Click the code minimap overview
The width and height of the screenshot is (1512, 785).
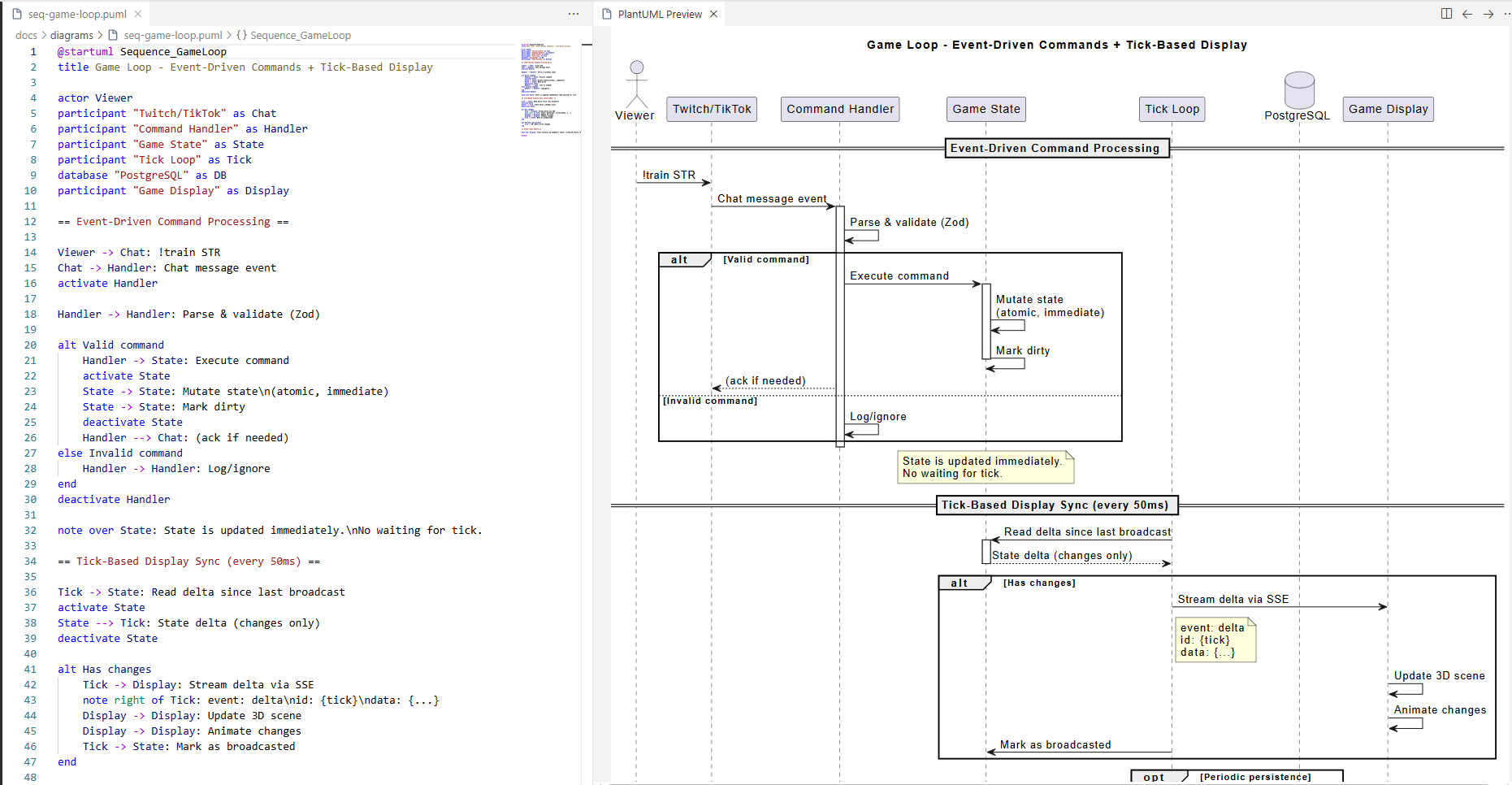551,89
